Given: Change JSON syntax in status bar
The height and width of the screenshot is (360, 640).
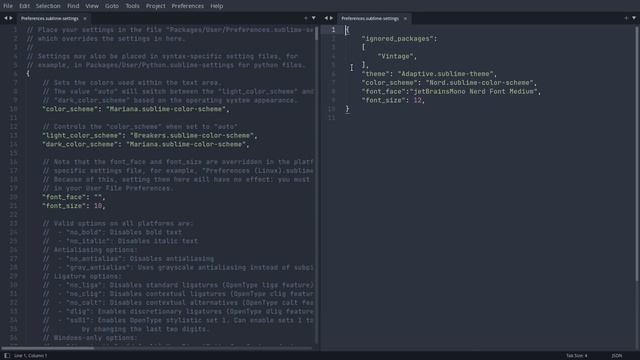Looking at the screenshot, I should point(617,356).
